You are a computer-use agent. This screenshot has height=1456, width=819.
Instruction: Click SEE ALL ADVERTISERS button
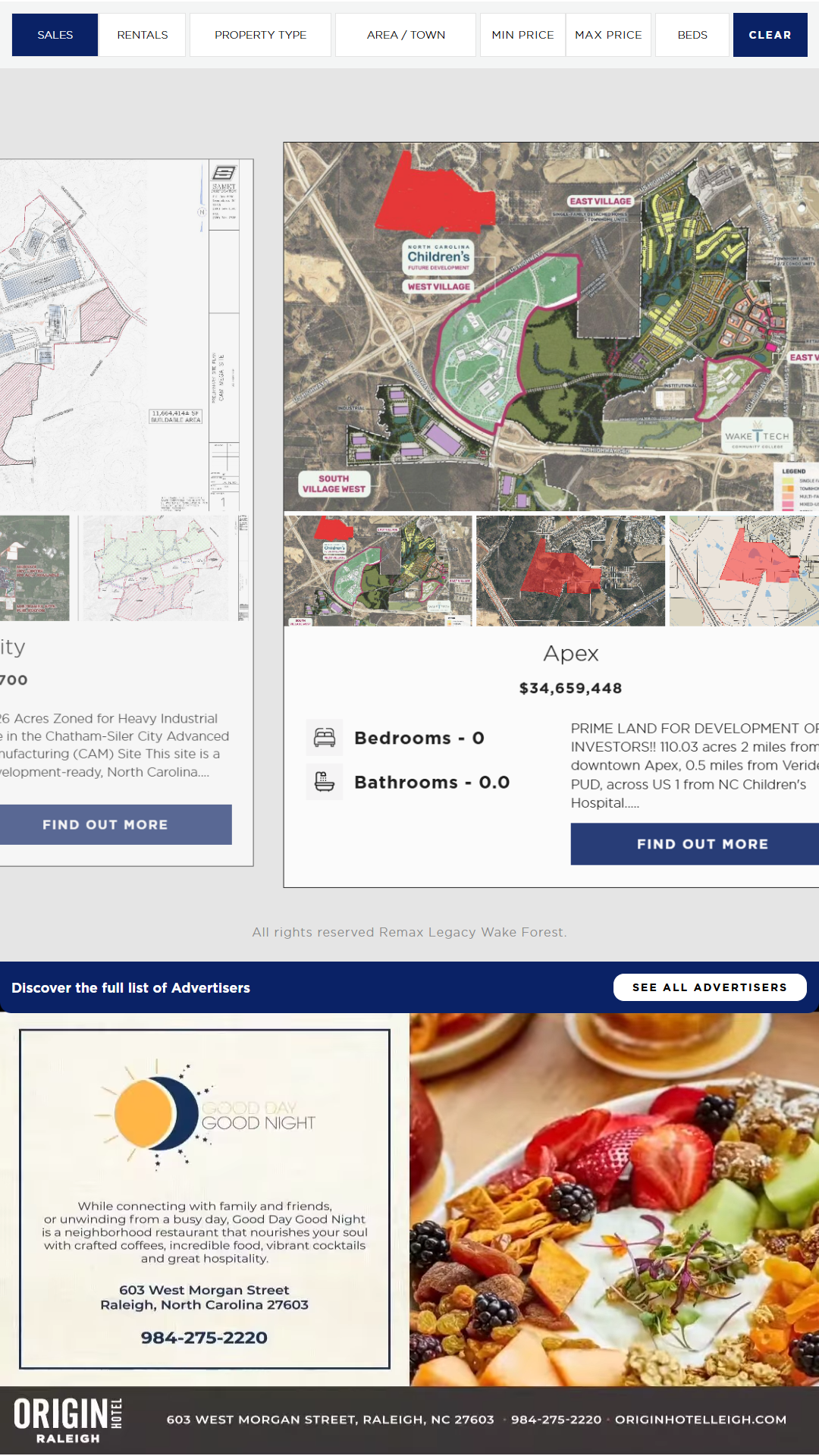[710, 987]
